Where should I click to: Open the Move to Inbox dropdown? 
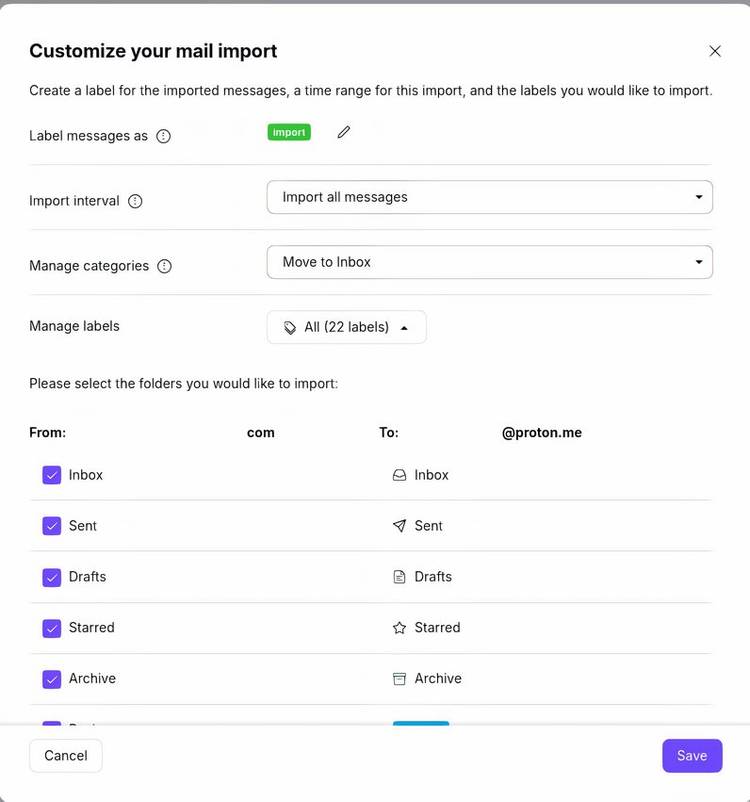490,262
